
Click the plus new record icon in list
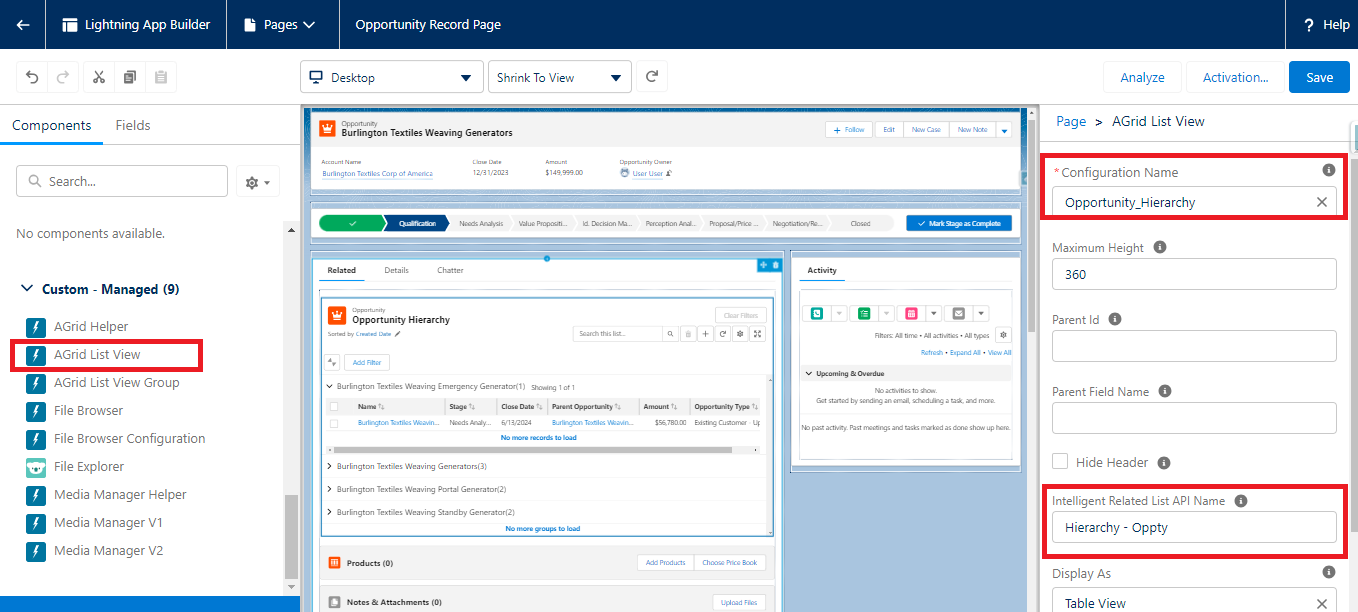click(x=705, y=334)
